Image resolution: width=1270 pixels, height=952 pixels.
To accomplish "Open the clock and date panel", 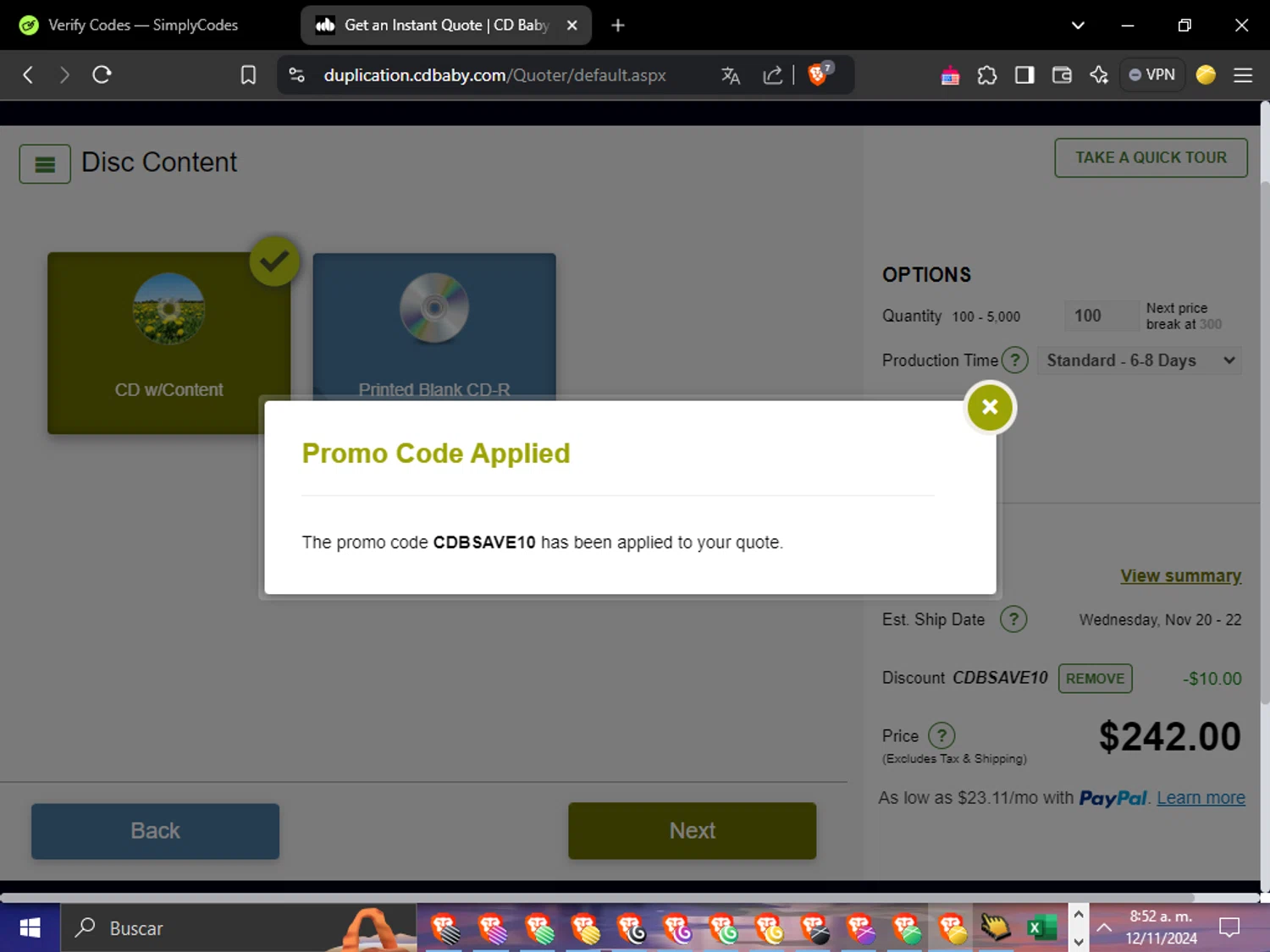I will click(1161, 927).
